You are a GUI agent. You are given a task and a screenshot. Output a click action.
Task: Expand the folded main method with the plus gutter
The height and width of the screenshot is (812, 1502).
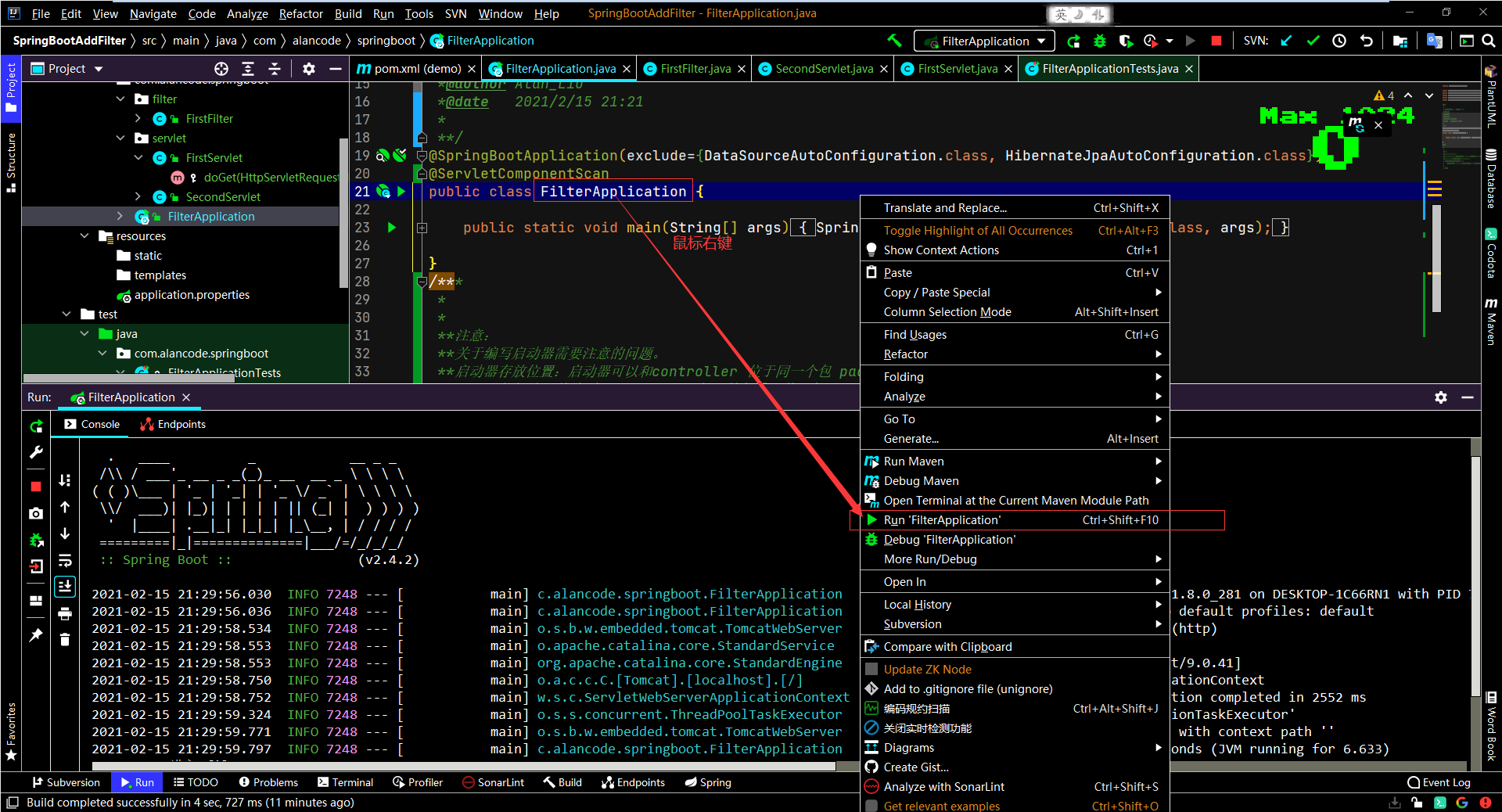pyautogui.click(x=422, y=228)
